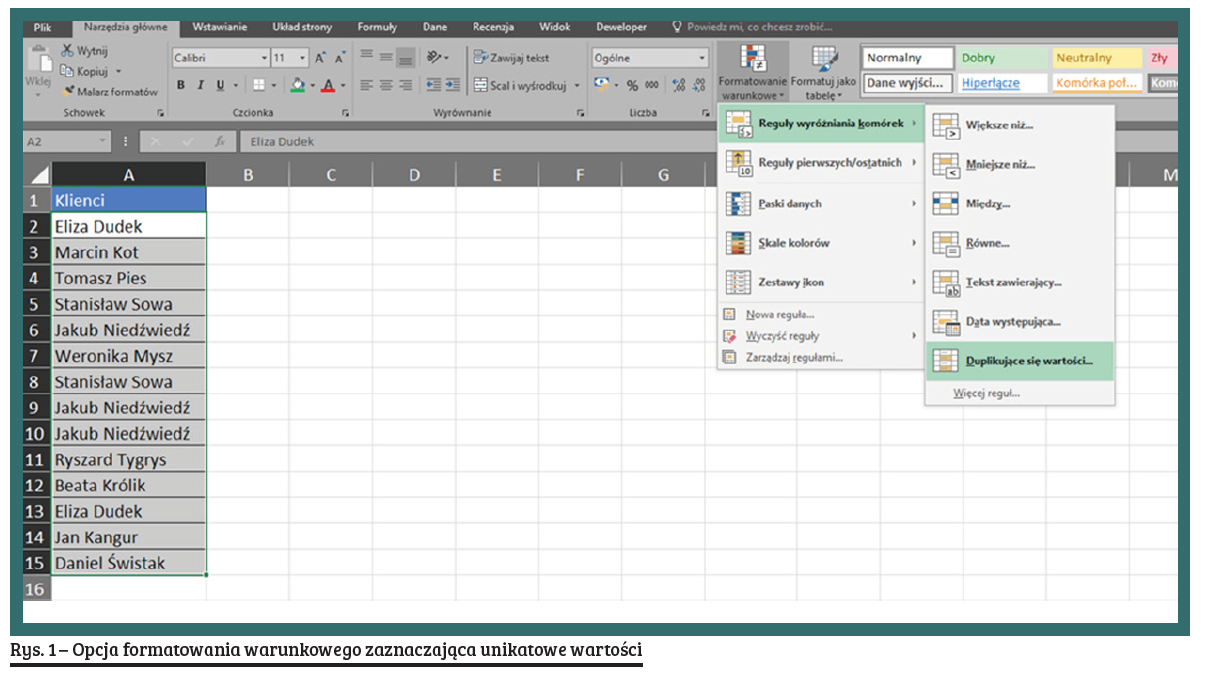Select the Dobry cell style
1209x677 pixels.
(1003, 58)
